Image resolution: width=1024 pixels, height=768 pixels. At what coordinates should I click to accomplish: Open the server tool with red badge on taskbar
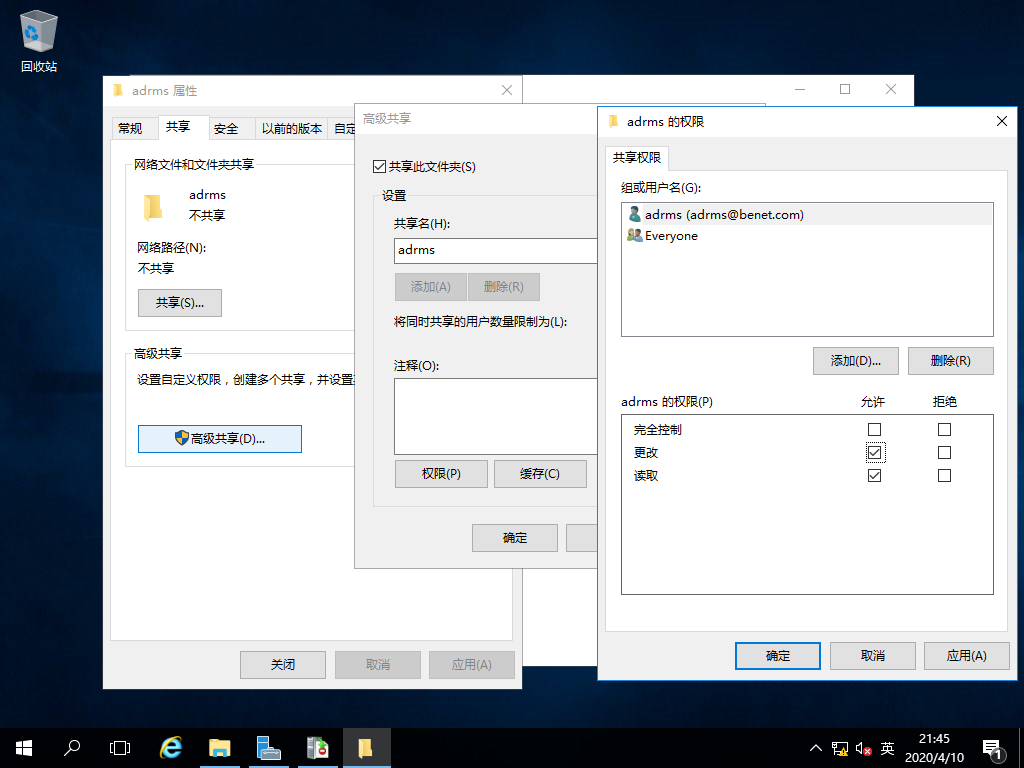317,748
